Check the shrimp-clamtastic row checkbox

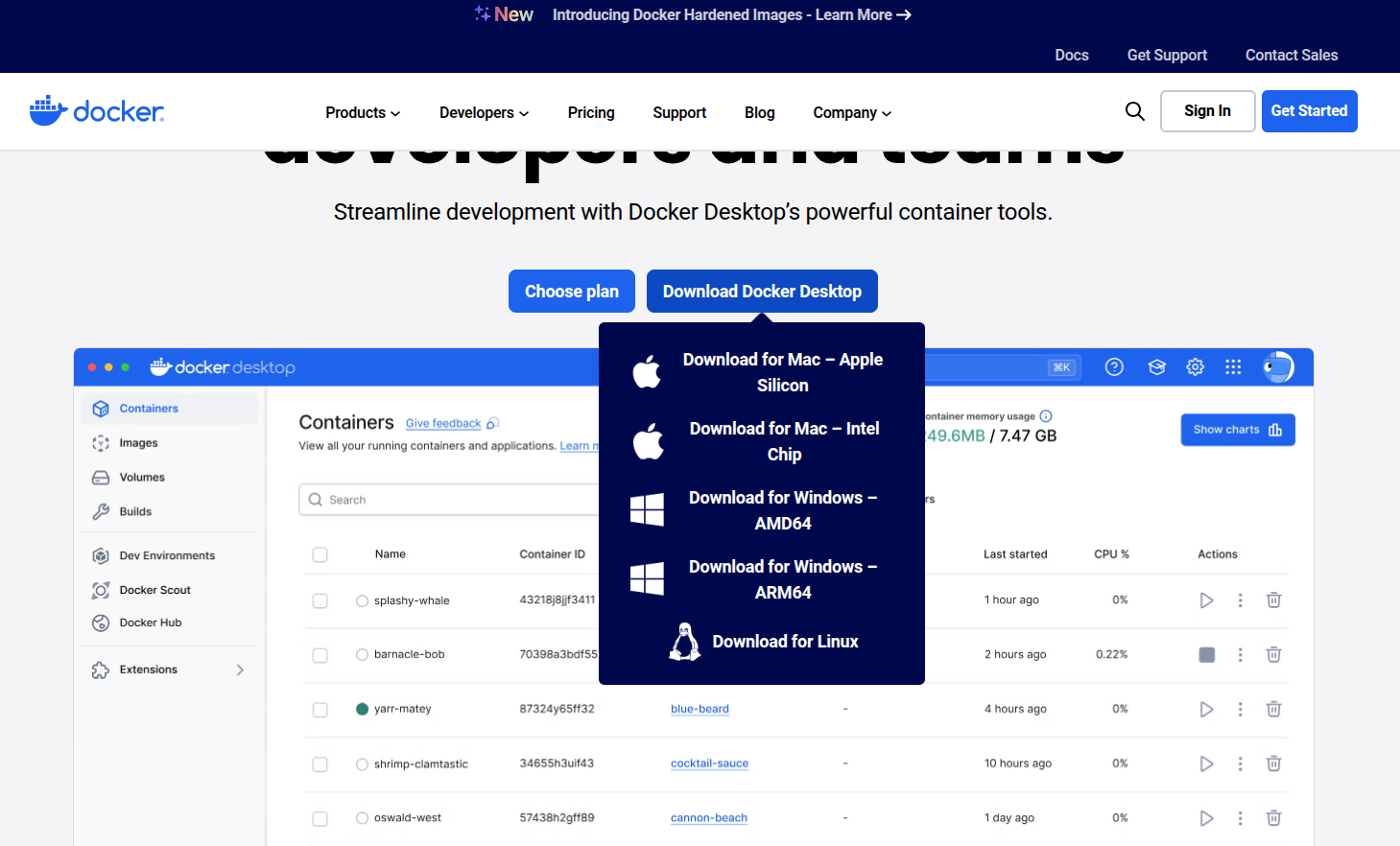(x=320, y=764)
